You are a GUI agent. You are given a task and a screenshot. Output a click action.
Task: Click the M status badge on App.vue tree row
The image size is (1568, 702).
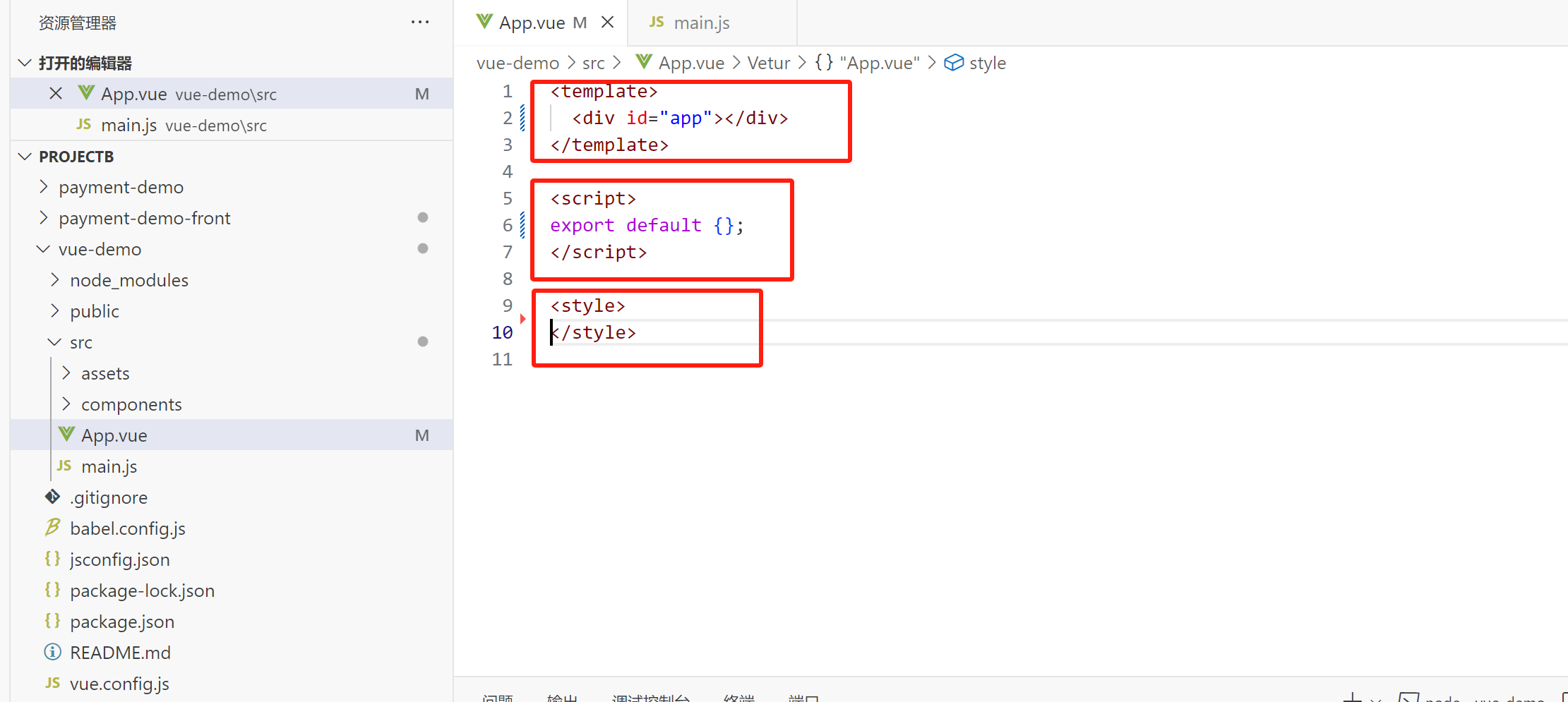tap(422, 435)
